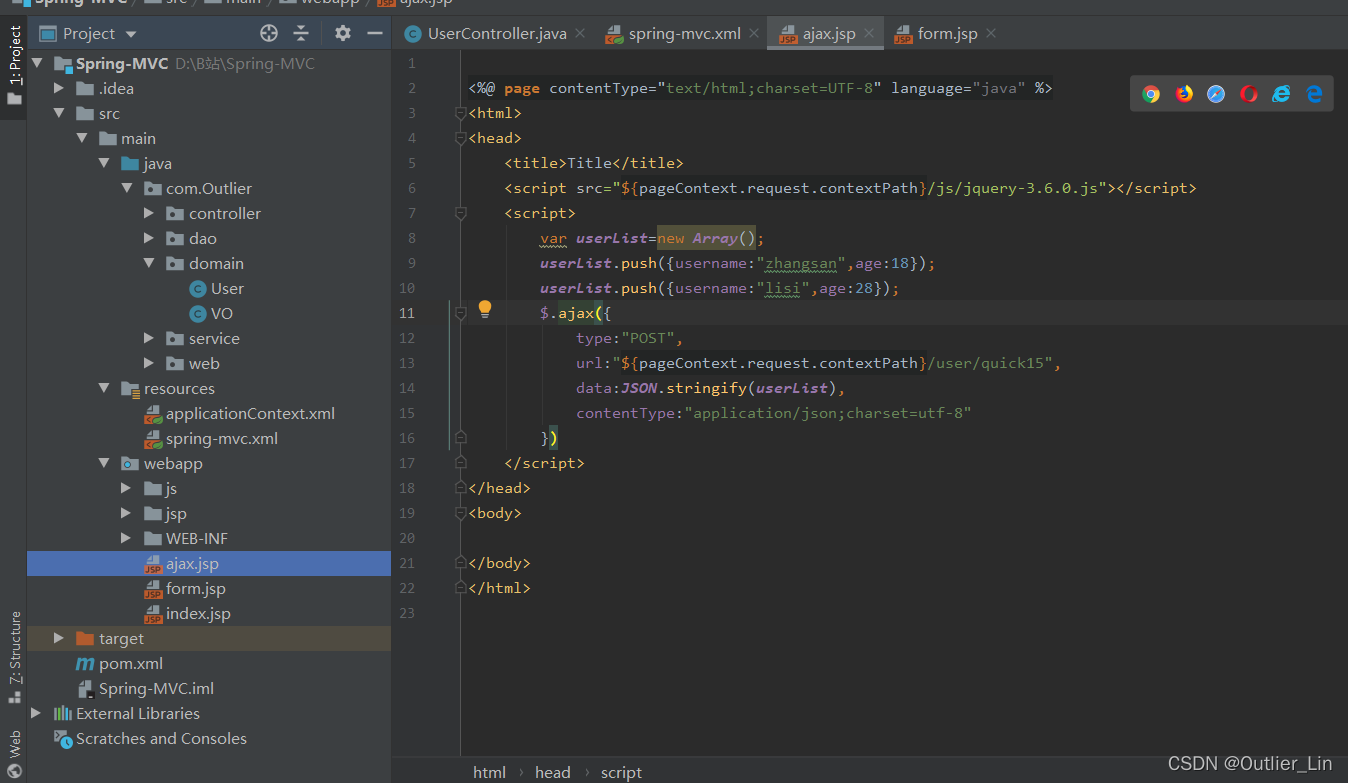This screenshot has width=1348, height=783.
Task: Click the html breadcrumb
Action: [489, 772]
